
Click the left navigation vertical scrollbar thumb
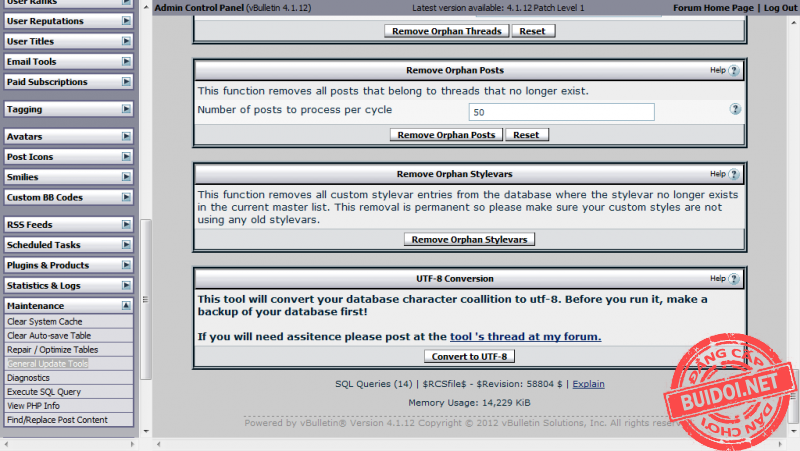pos(146,299)
